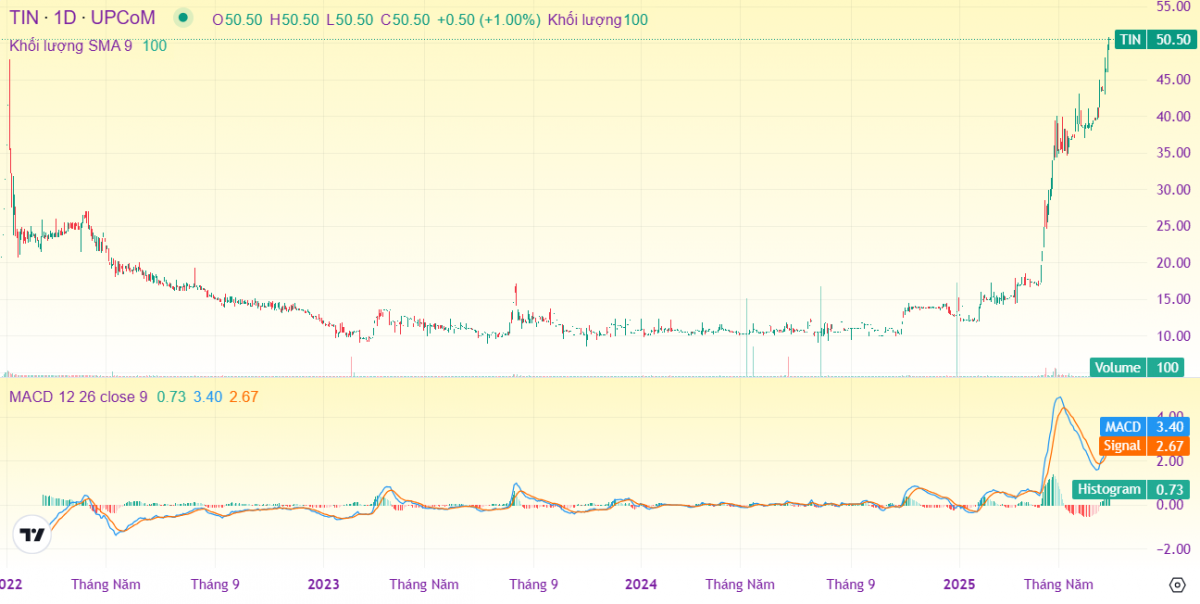Viewport: 1200px width, 604px height.
Task: Click the 2024 label on time axis
Action: 640,584
